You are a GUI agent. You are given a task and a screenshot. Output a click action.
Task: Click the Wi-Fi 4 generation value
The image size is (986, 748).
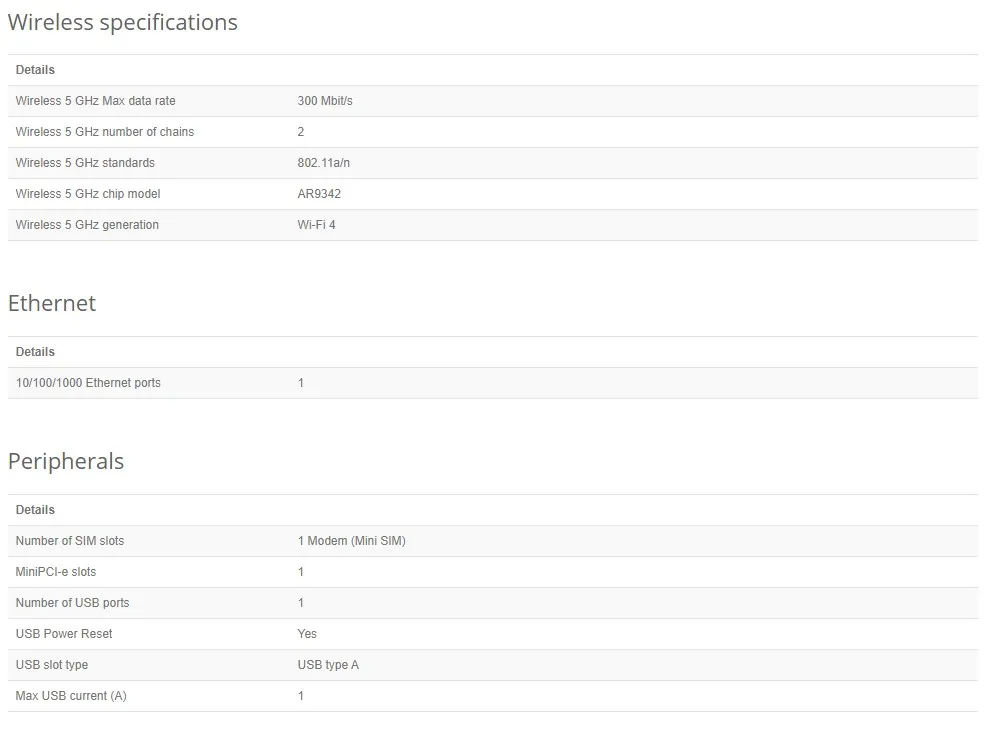(316, 225)
